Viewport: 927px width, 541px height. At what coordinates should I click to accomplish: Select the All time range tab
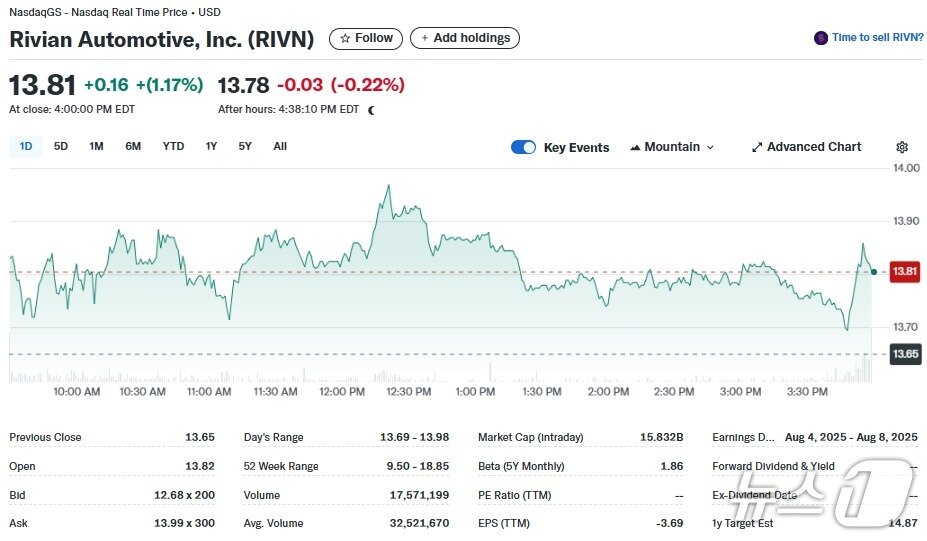click(x=280, y=146)
